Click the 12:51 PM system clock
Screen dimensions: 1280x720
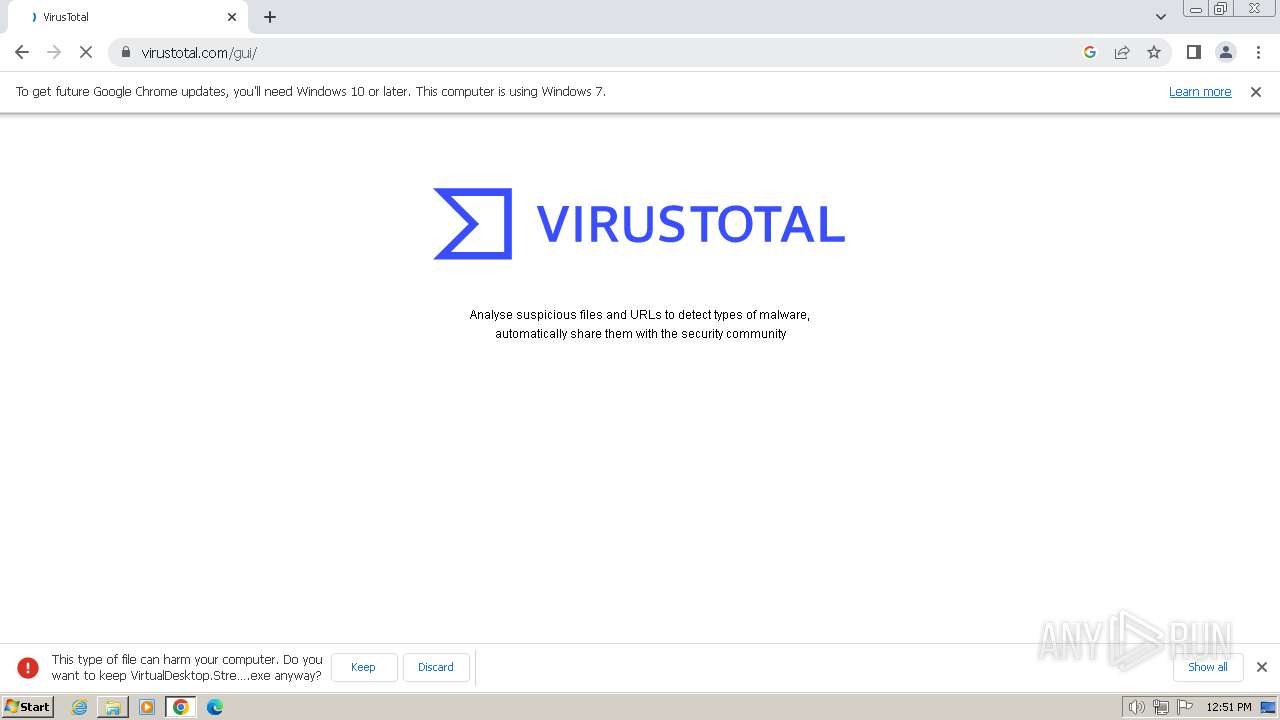click(1229, 707)
